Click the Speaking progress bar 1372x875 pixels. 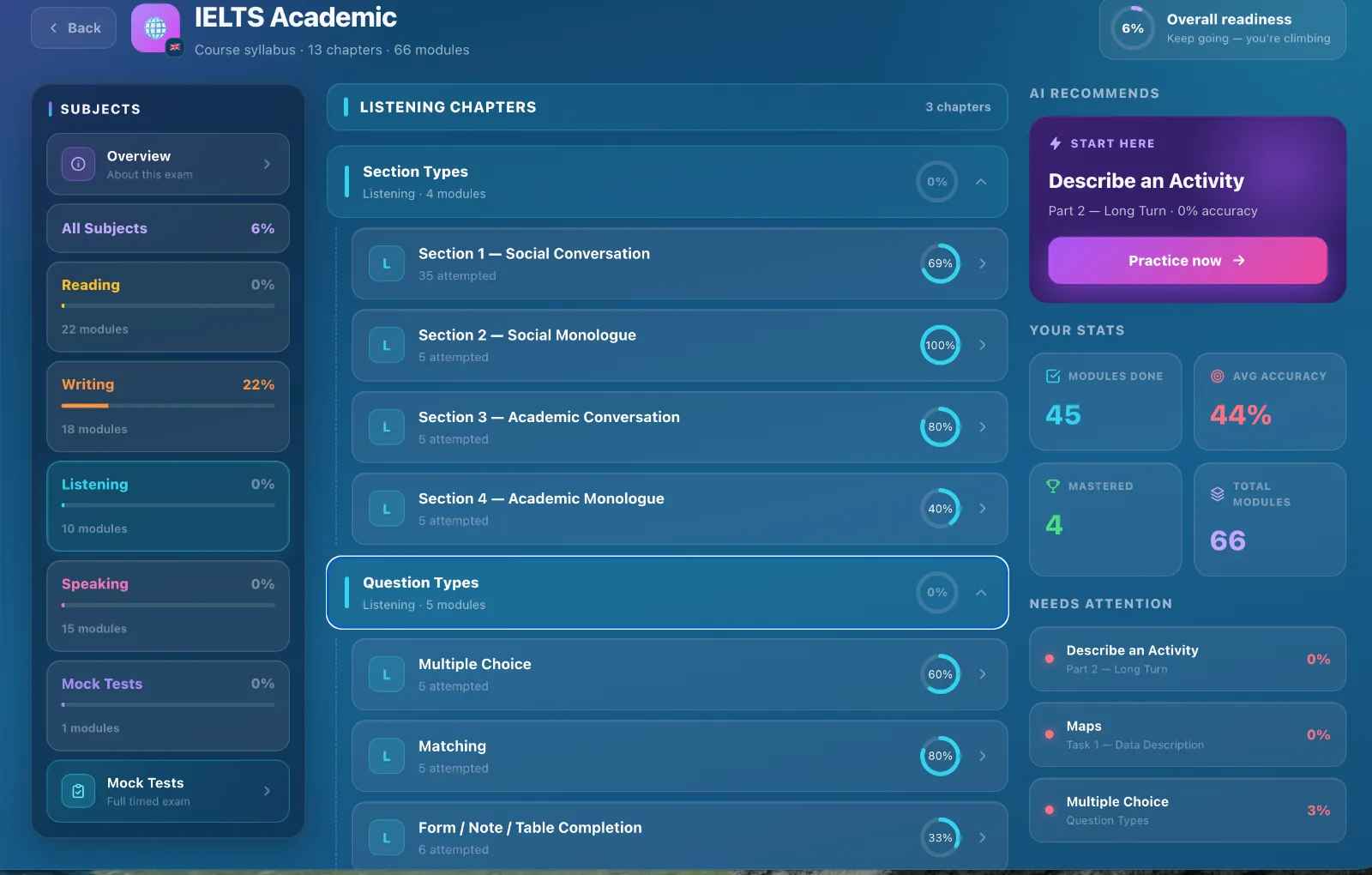(x=168, y=605)
